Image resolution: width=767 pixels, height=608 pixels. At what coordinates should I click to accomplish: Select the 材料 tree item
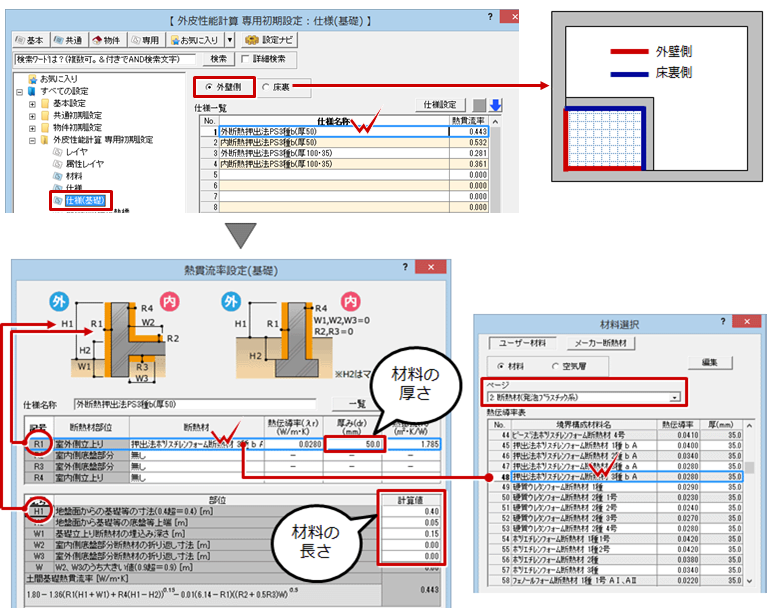point(68,176)
